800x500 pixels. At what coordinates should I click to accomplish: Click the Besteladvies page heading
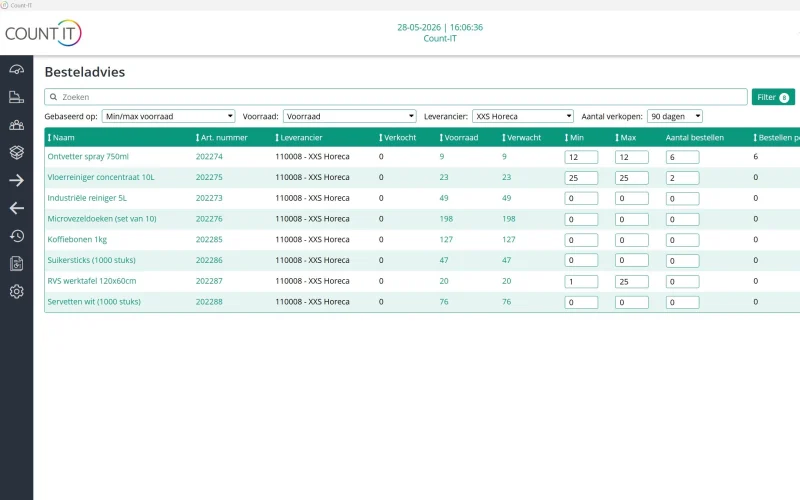click(x=85, y=72)
